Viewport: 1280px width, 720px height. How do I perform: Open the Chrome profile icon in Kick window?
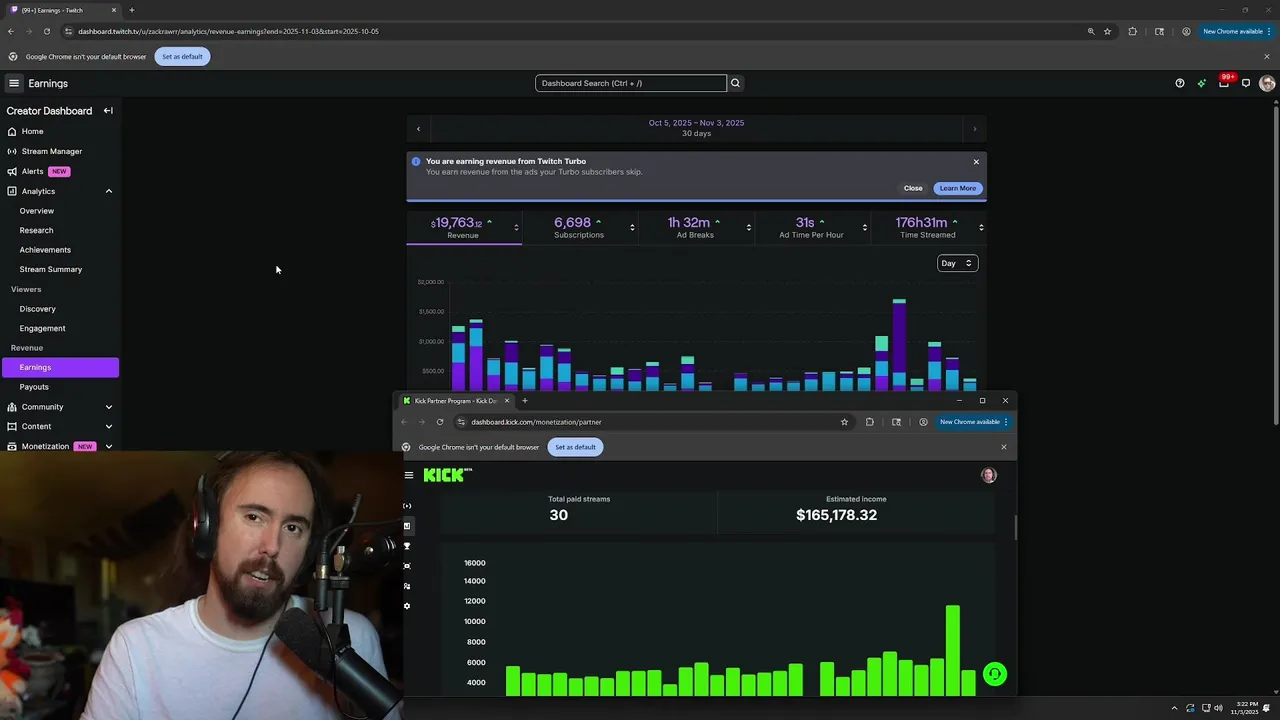923,422
